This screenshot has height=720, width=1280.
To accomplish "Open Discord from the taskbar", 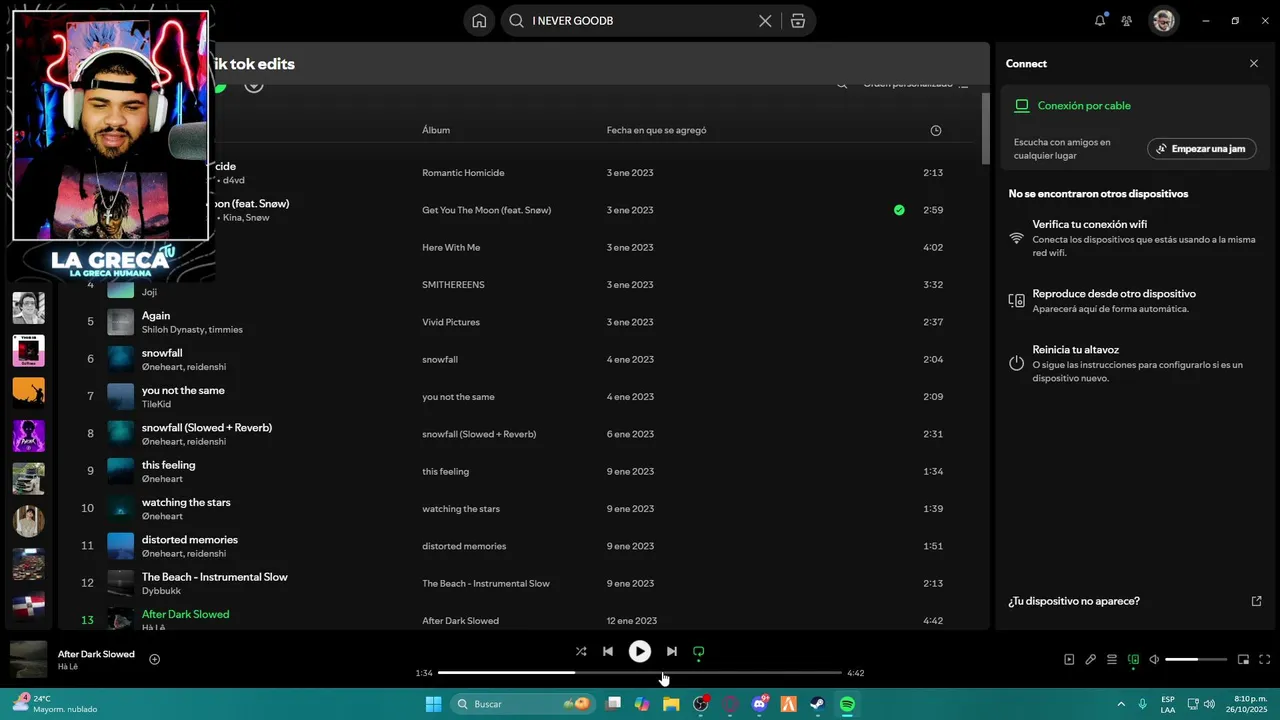I will pos(759,704).
